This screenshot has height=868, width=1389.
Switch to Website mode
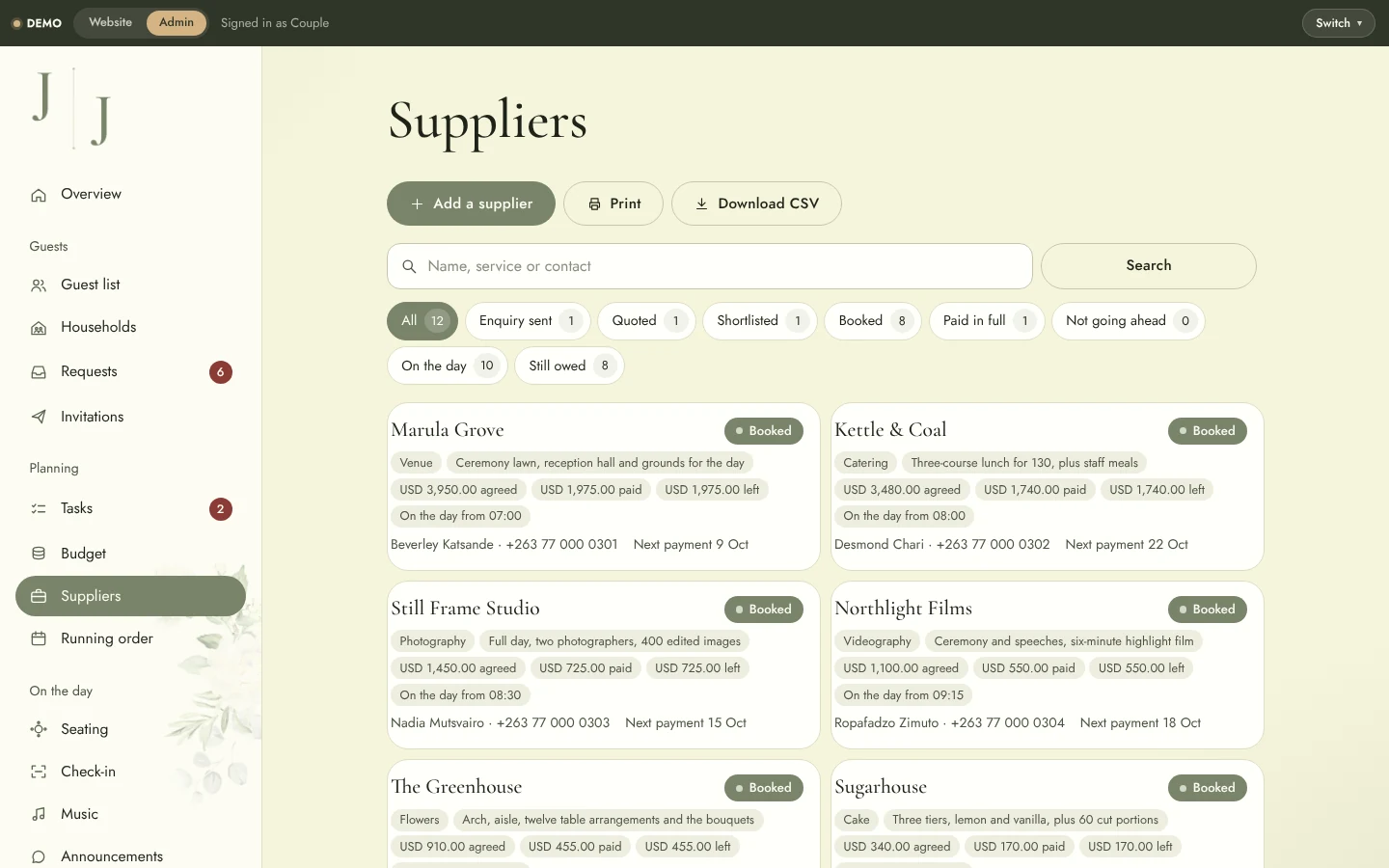coord(110,22)
